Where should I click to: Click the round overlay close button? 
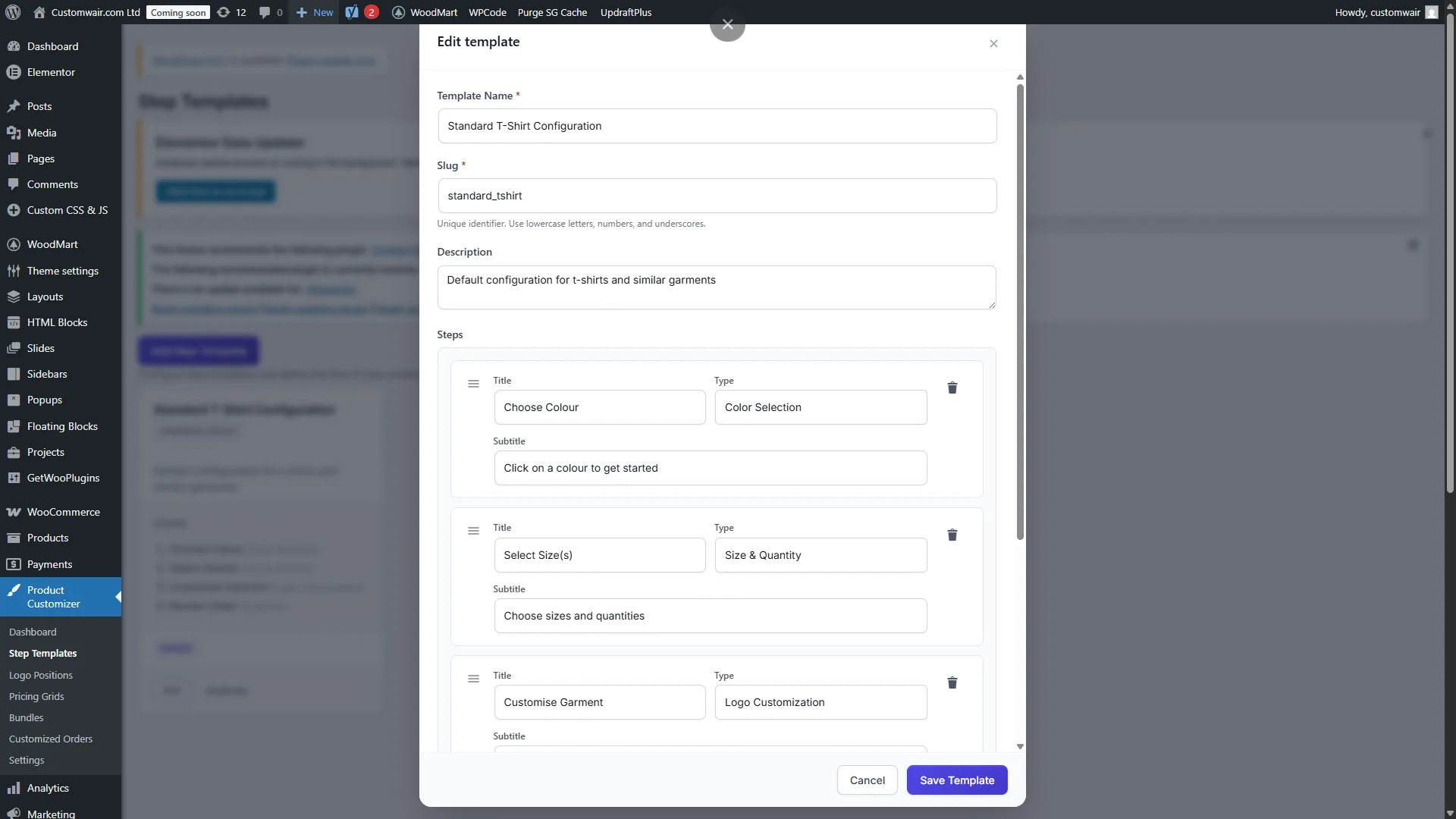[727, 24]
